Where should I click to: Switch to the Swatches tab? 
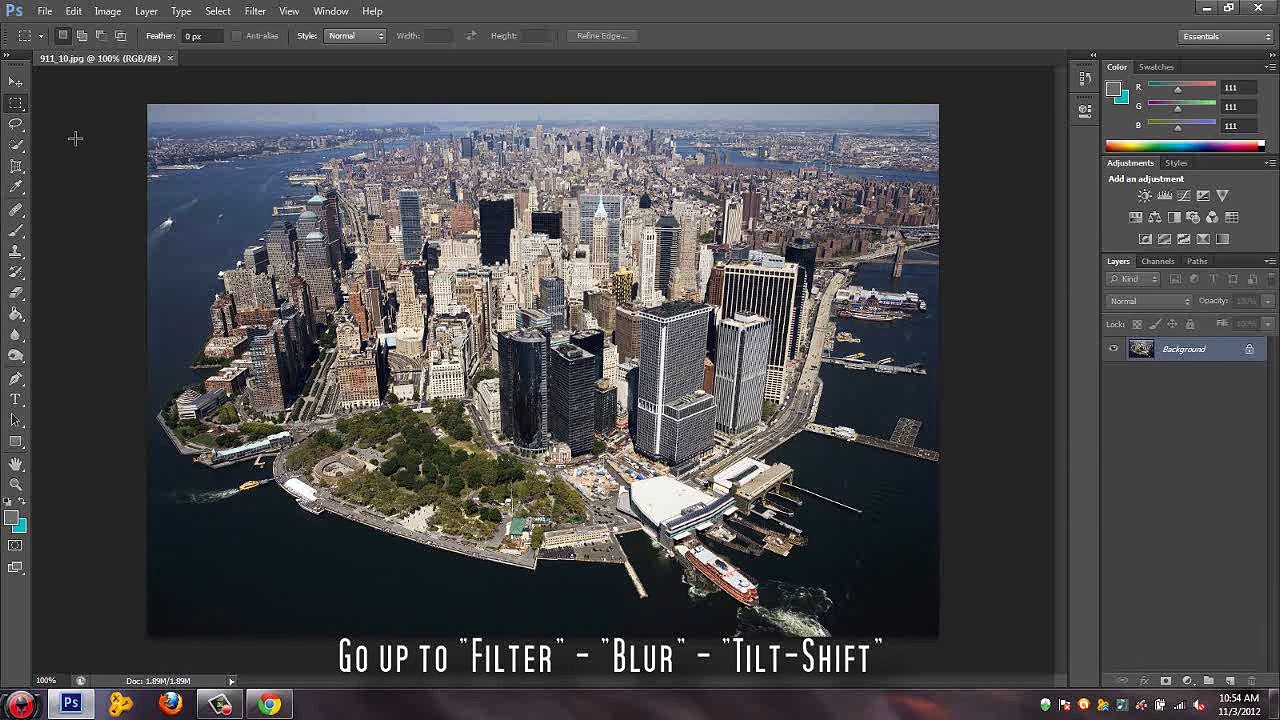[x=1156, y=67]
